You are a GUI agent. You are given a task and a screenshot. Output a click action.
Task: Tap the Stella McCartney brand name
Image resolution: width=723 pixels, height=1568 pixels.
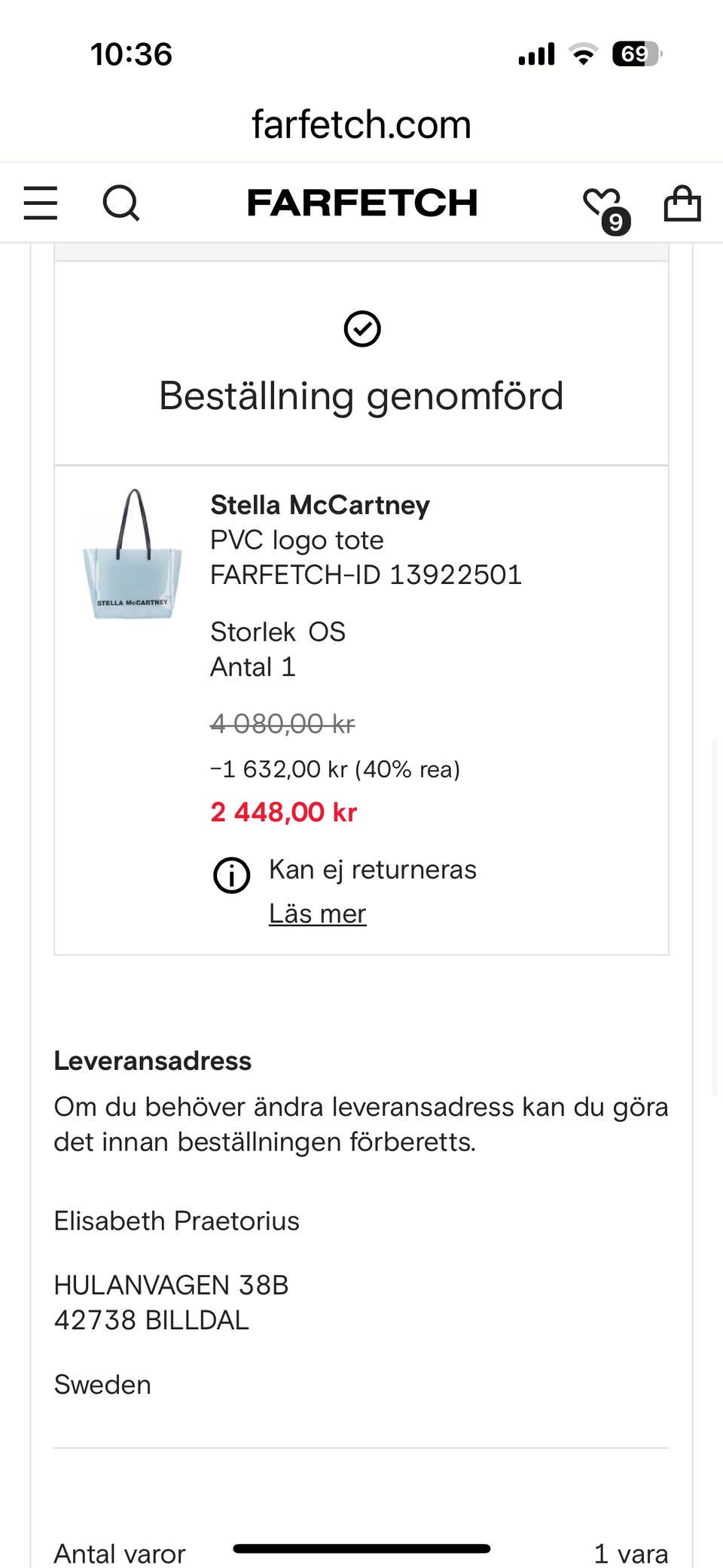pyautogui.click(x=320, y=505)
